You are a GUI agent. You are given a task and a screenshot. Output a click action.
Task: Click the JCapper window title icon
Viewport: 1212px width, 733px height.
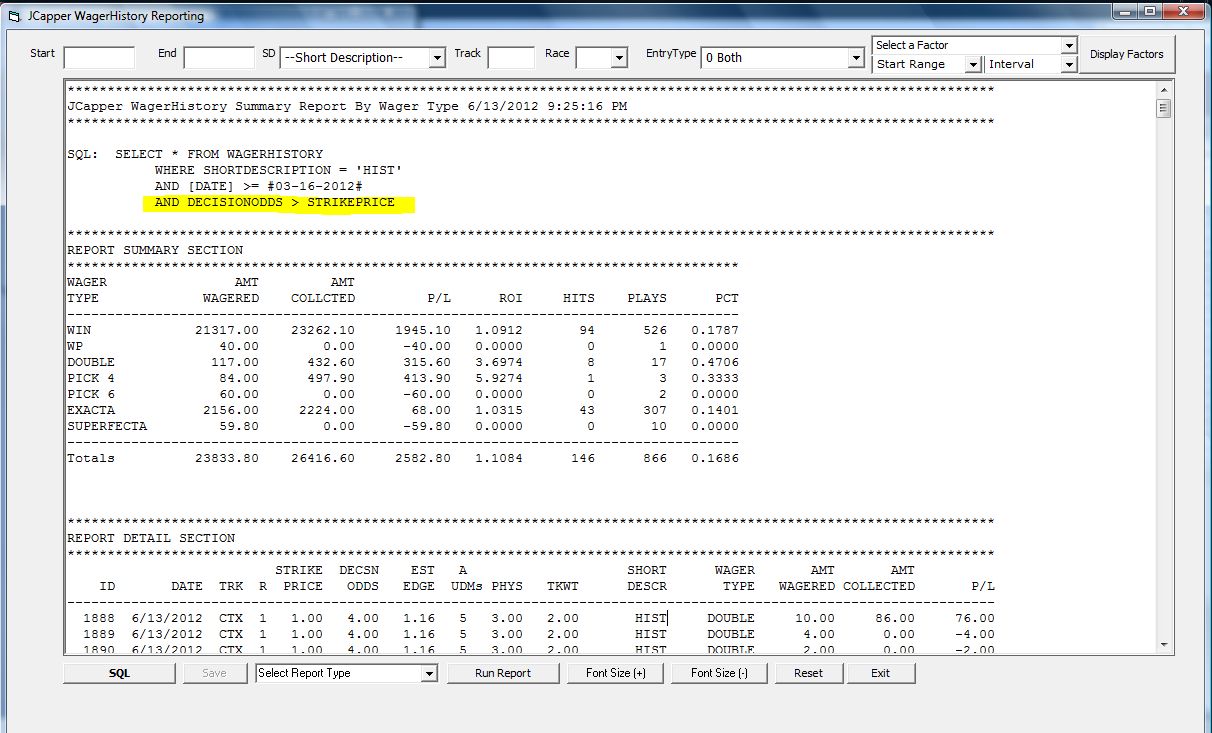point(14,16)
